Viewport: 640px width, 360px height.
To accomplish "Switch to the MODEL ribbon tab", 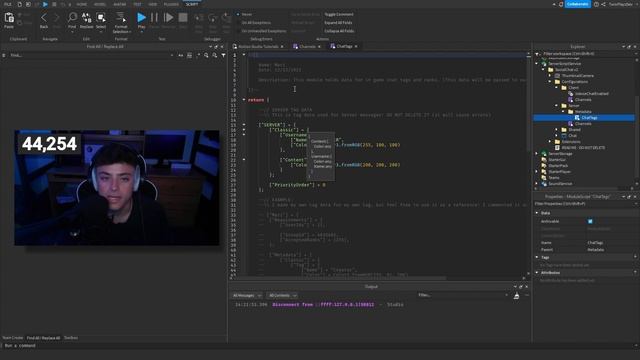I will pyautogui.click(x=100, y=4).
